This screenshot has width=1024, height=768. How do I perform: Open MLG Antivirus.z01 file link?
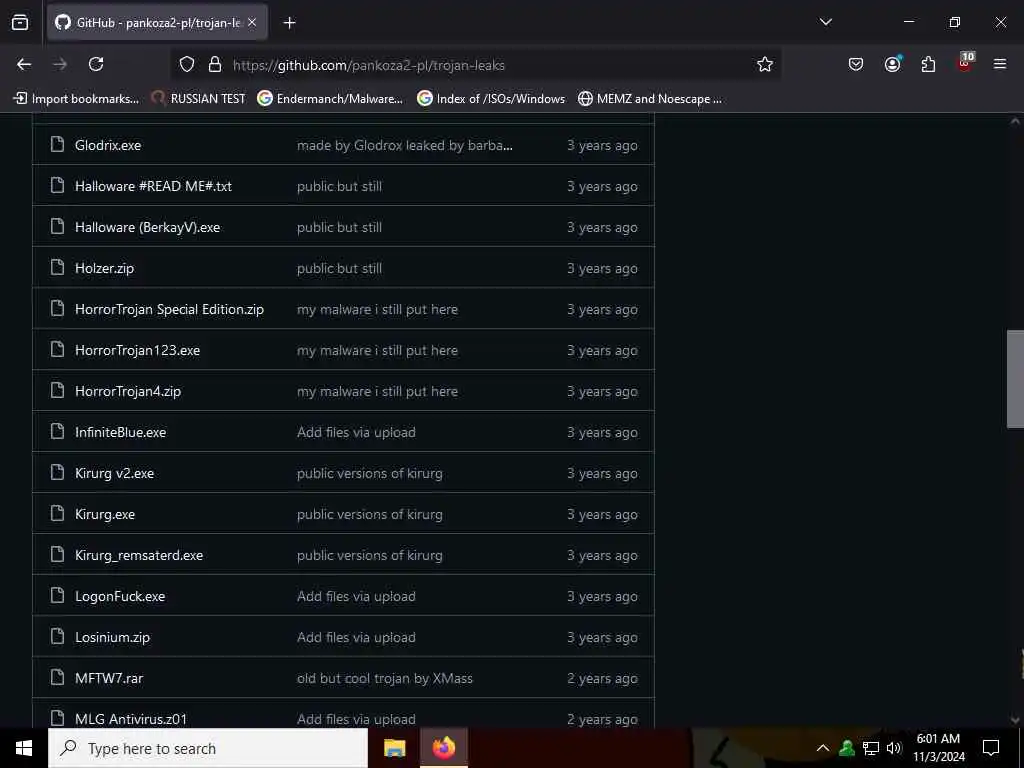pos(131,719)
